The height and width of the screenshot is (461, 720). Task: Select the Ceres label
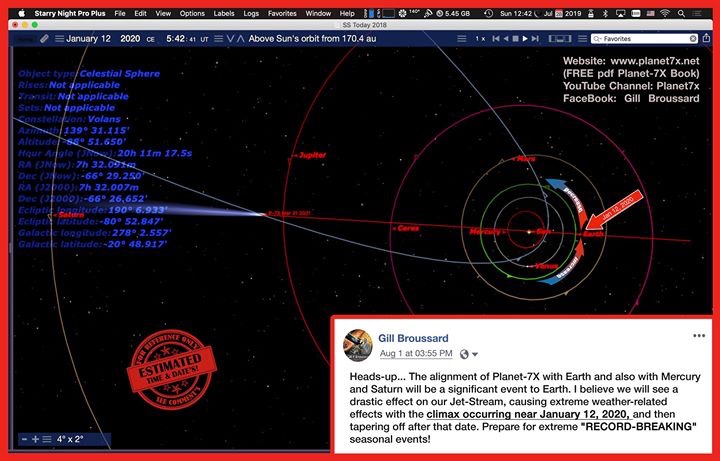(408, 228)
